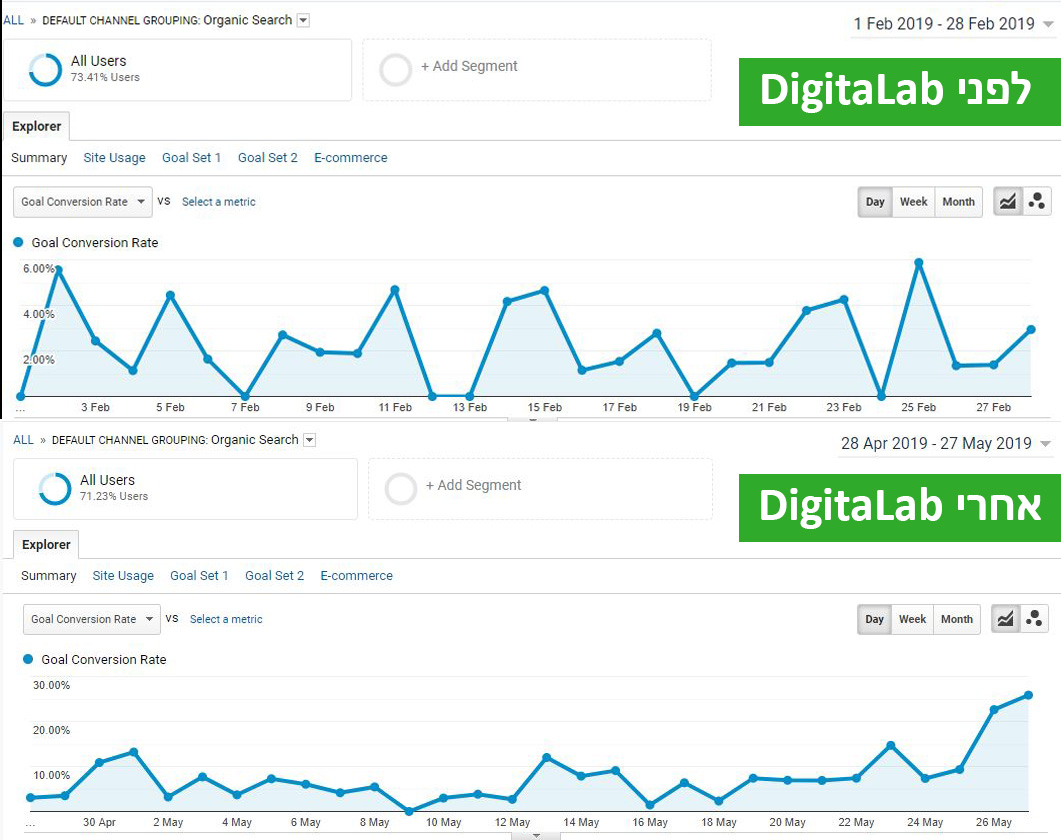This screenshot has width=1061, height=840.
Task: Expand the handle below the May chart
Action: 536,835
